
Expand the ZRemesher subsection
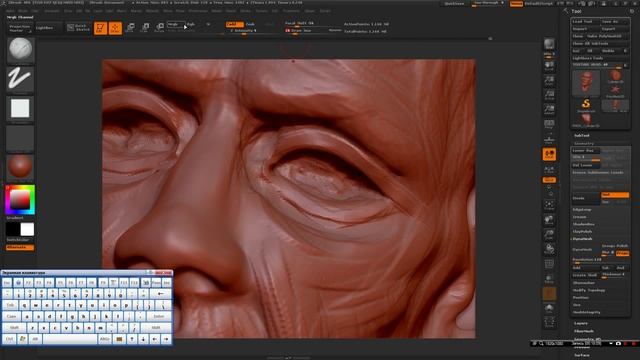(584, 283)
